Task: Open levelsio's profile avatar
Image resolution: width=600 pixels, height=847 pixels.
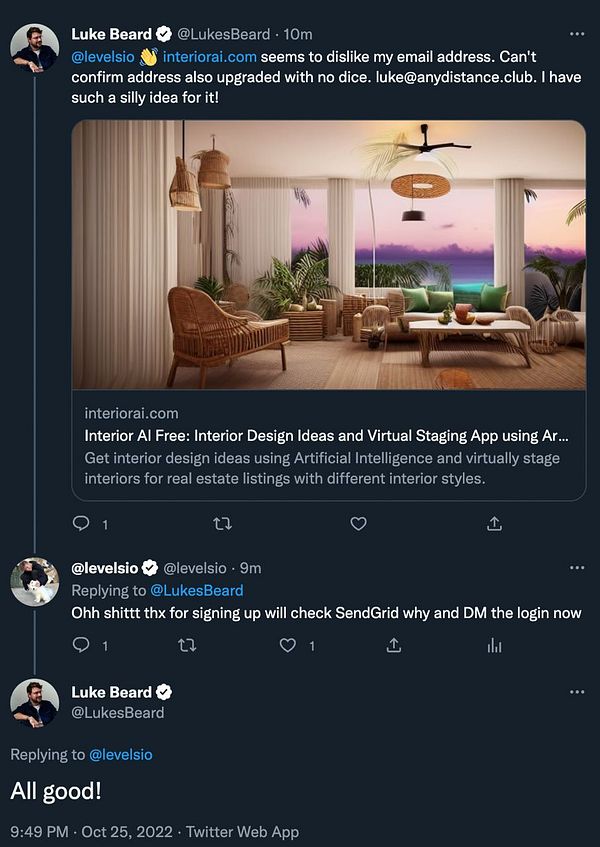Action: coord(34,581)
